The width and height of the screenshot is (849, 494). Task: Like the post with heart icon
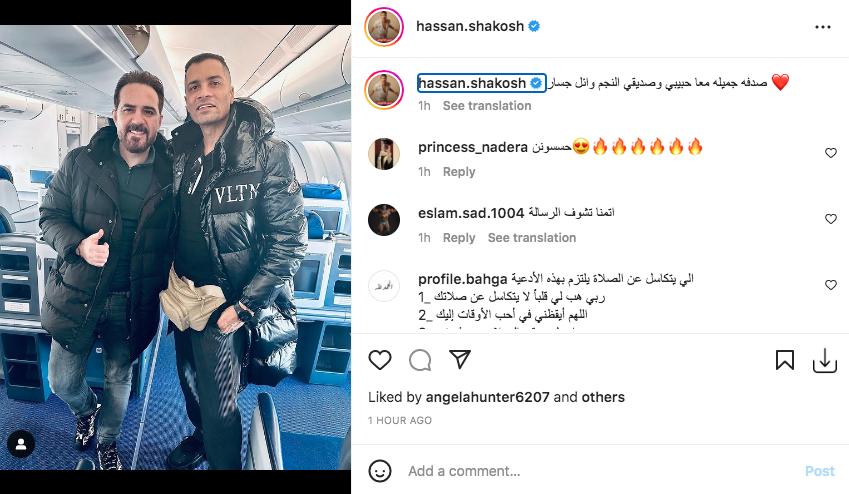[x=380, y=360]
